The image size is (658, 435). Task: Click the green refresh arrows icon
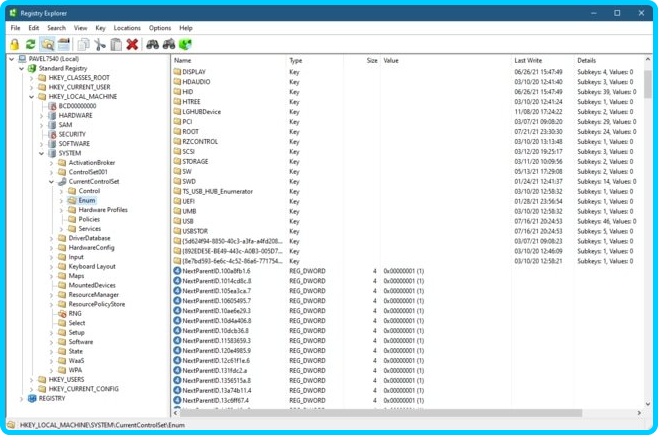pos(31,44)
